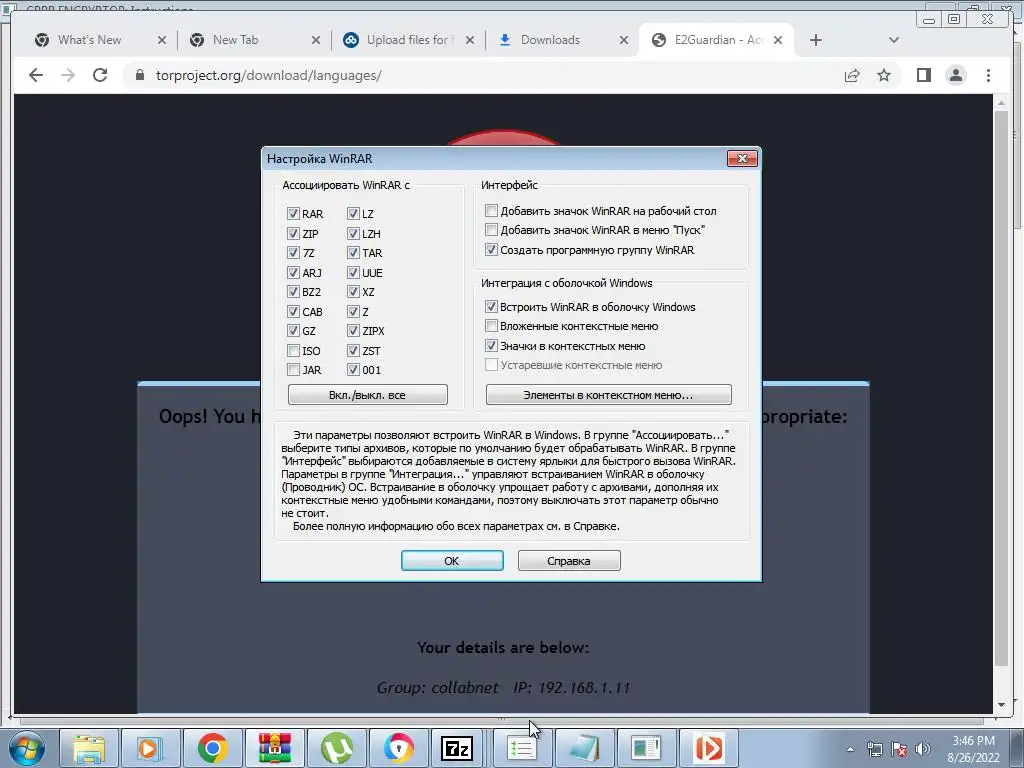Toggle XZ association checkbox
The image size is (1024, 768).
pos(353,292)
